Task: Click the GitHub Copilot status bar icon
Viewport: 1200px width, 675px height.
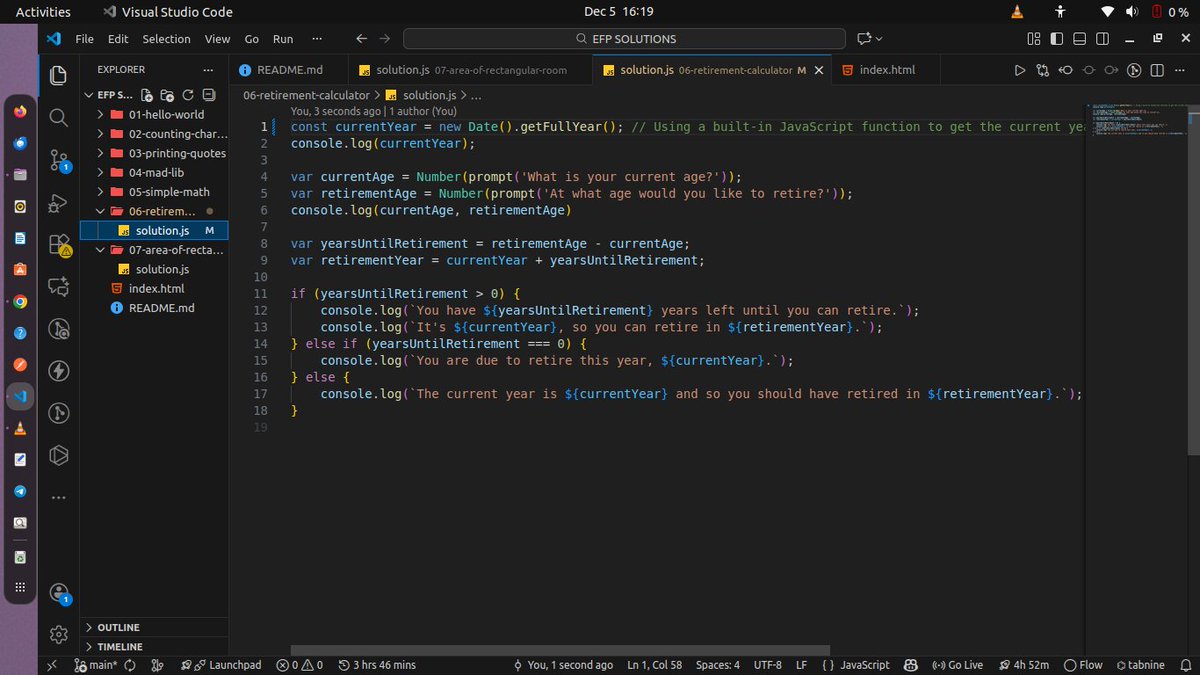Action: coord(909,664)
